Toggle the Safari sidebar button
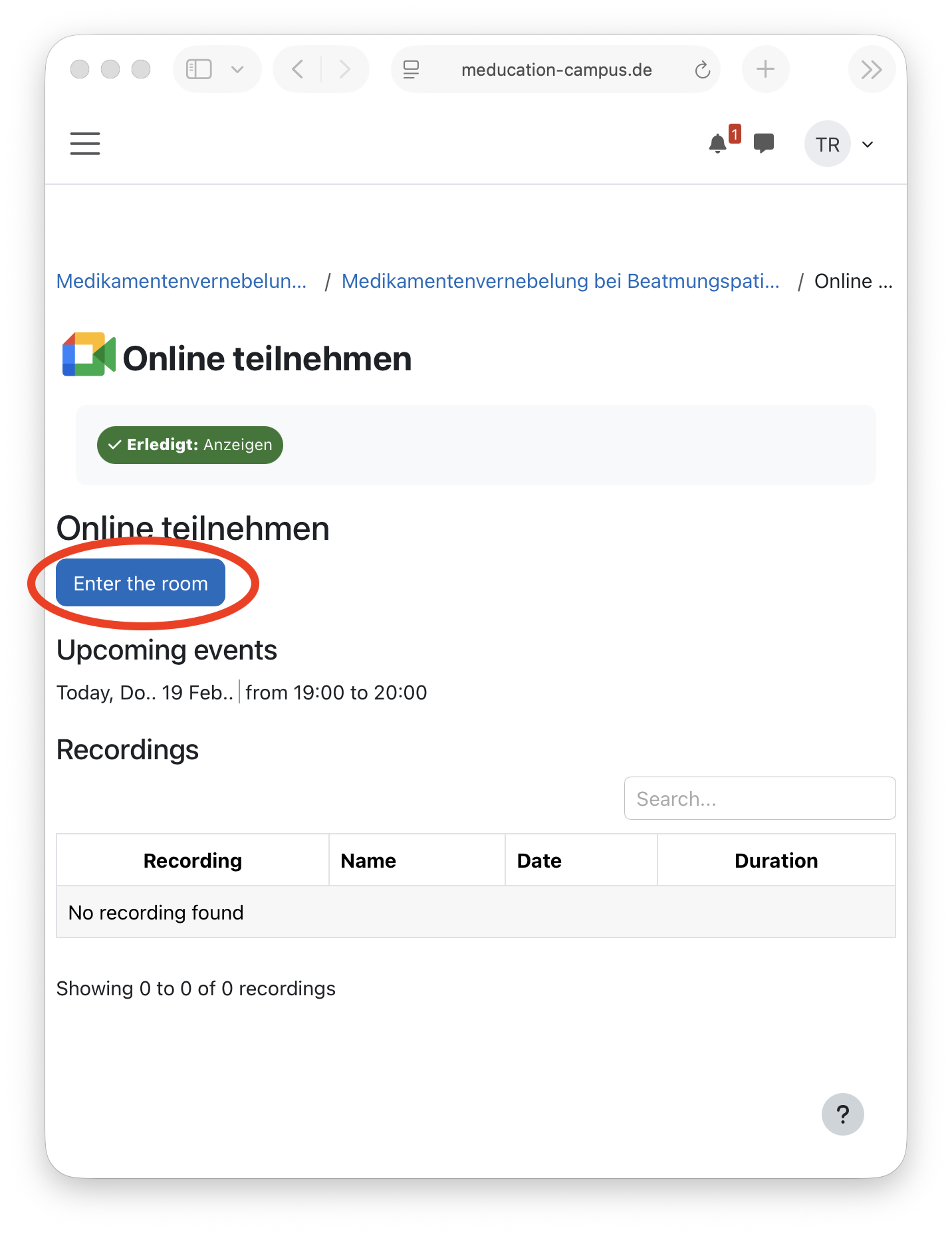Image resolution: width=952 pixels, height=1234 pixels. coord(199,69)
